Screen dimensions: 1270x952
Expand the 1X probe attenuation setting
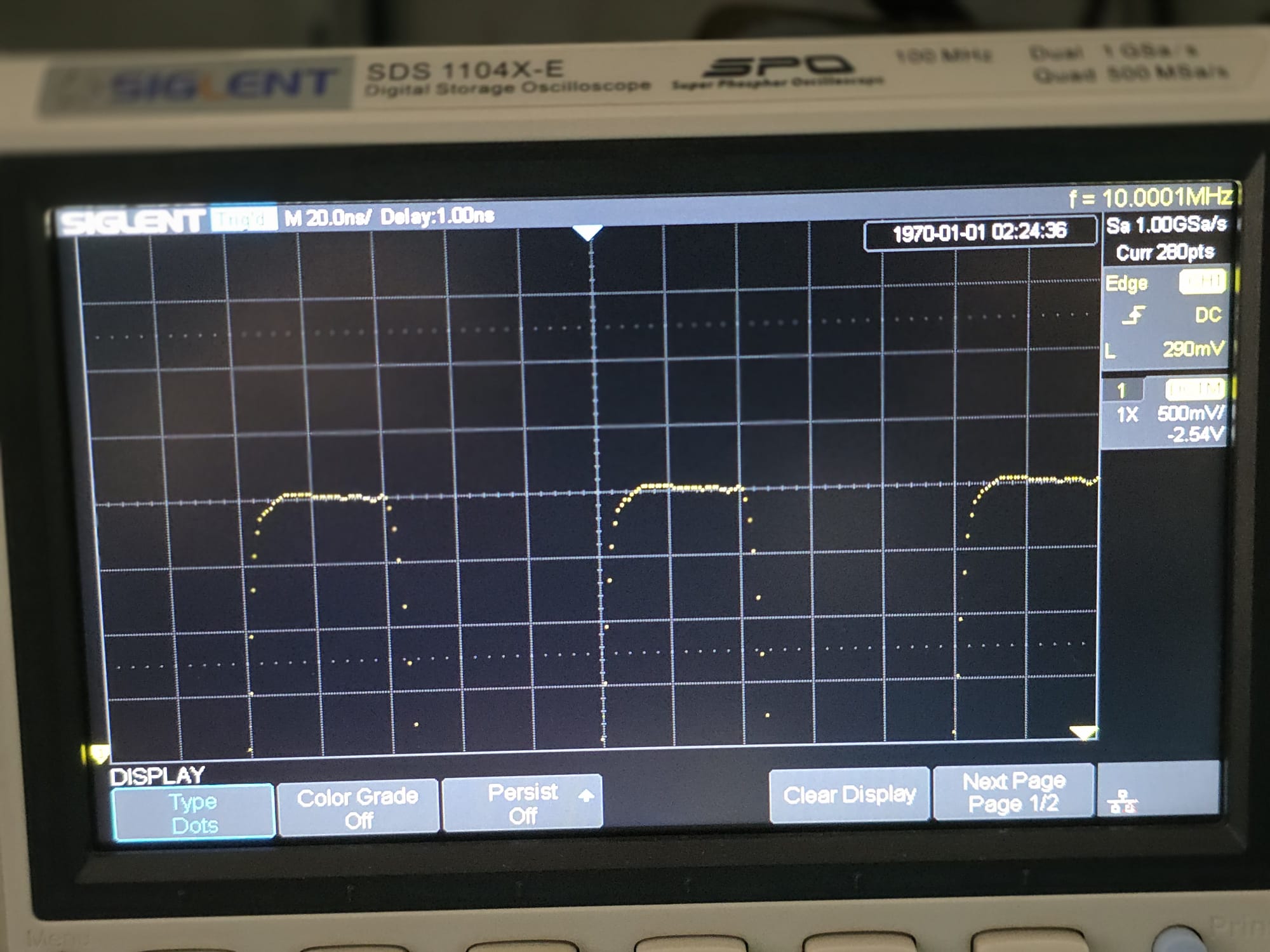(1127, 415)
